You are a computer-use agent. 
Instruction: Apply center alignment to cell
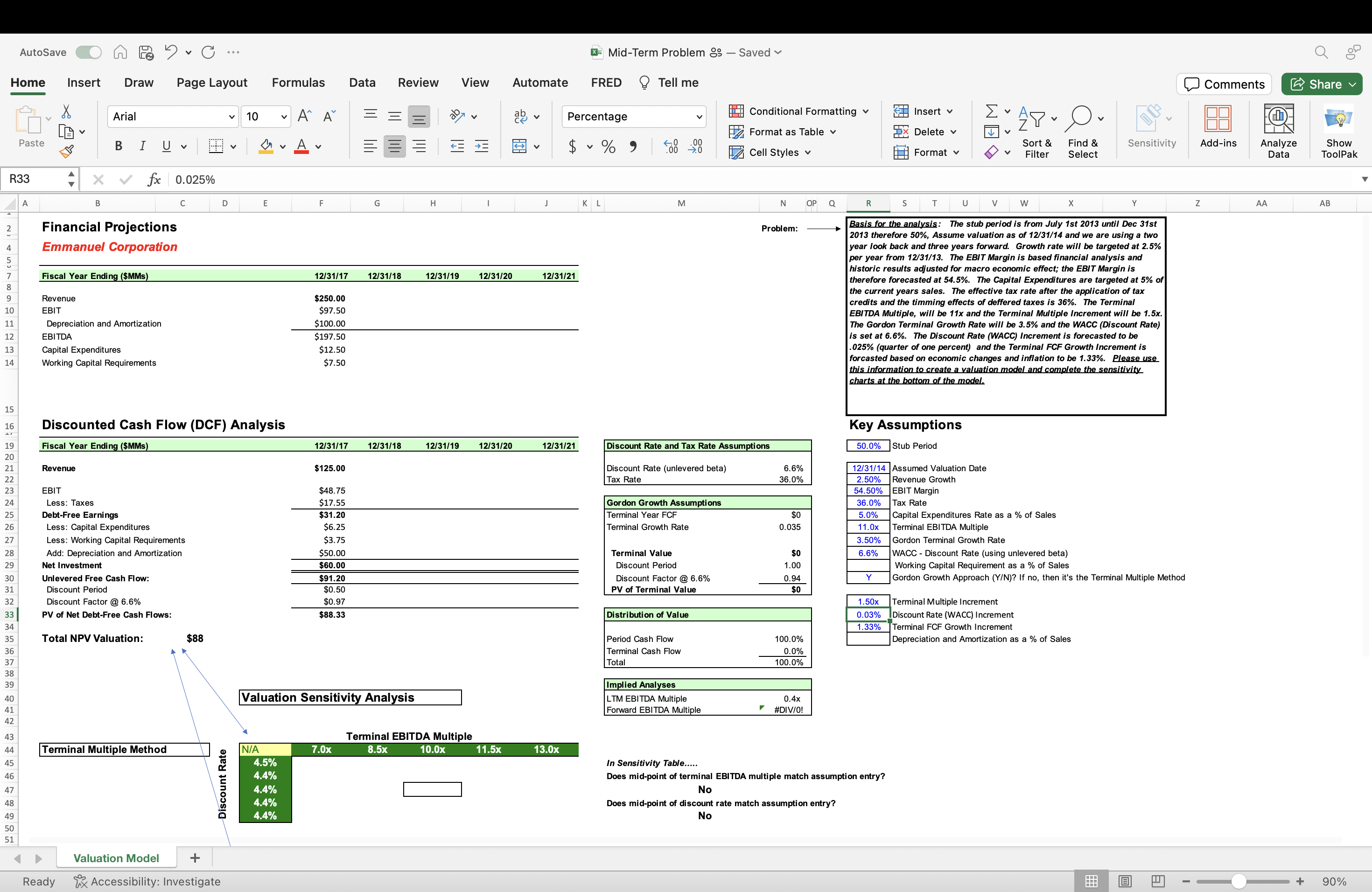(394, 146)
